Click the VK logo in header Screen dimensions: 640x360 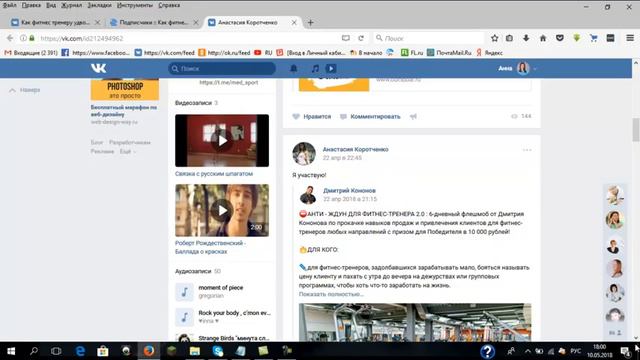(x=98, y=68)
